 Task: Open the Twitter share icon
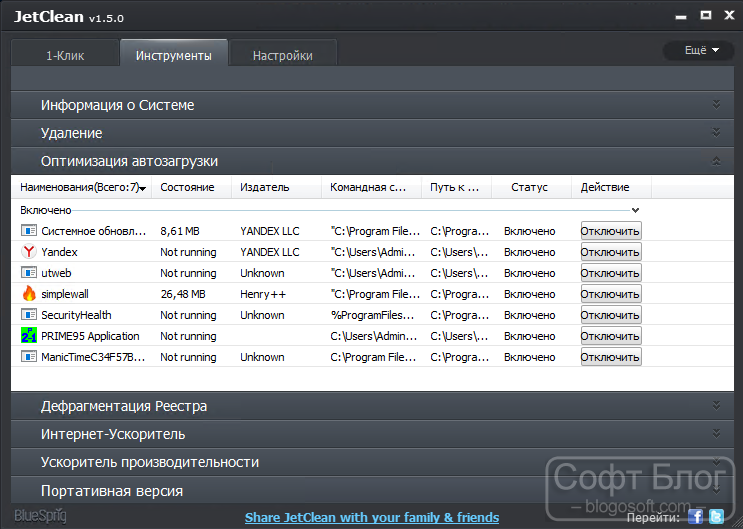tap(716, 517)
